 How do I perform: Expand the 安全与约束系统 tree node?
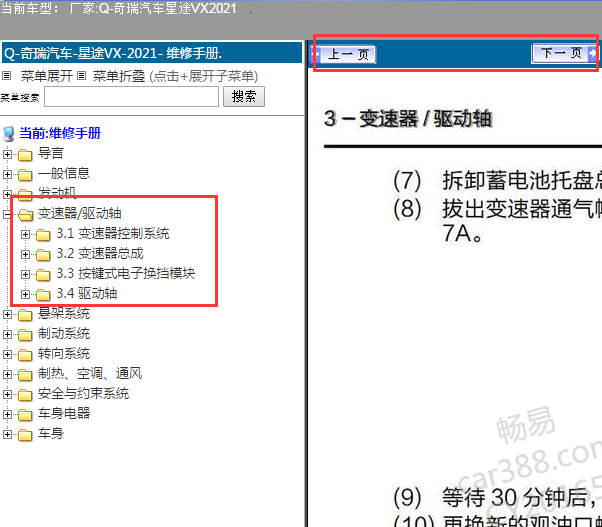pyautogui.click(x=7, y=394)
